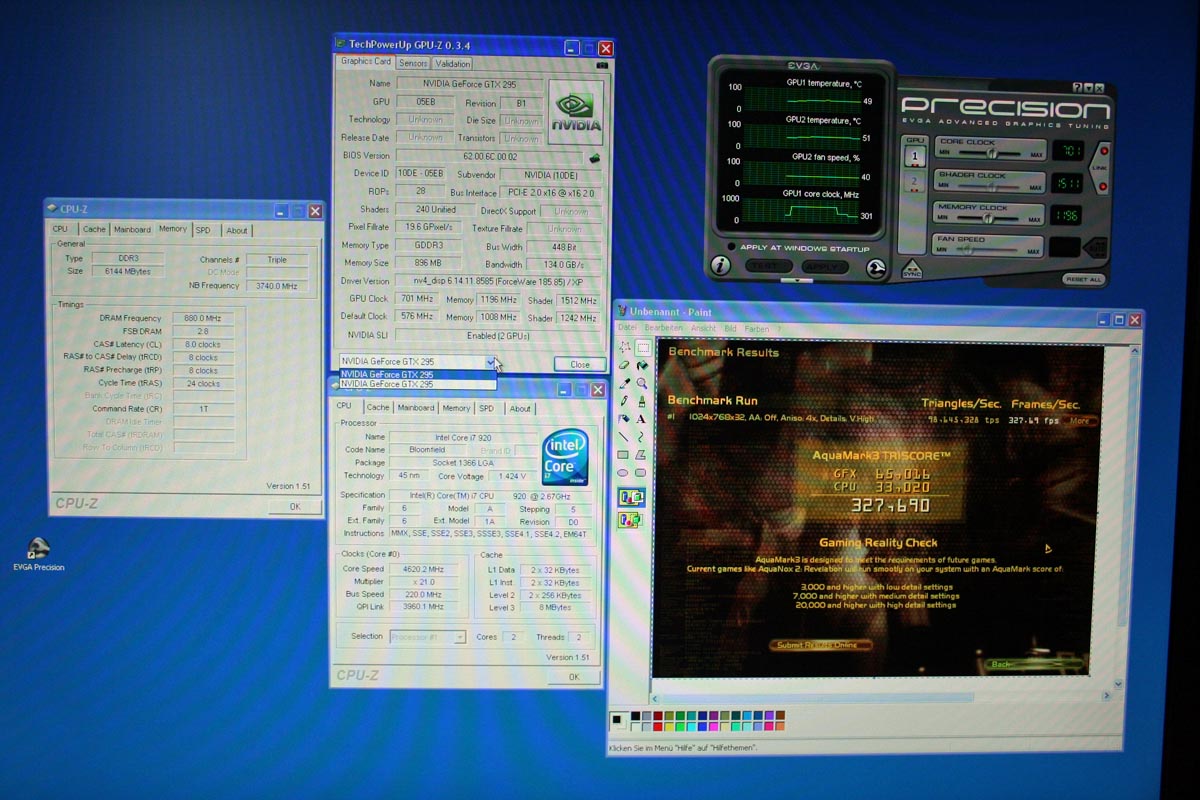
Task: Click Paint's vertical scrollbar down arrow
Action: click(x=1117, y=684)
